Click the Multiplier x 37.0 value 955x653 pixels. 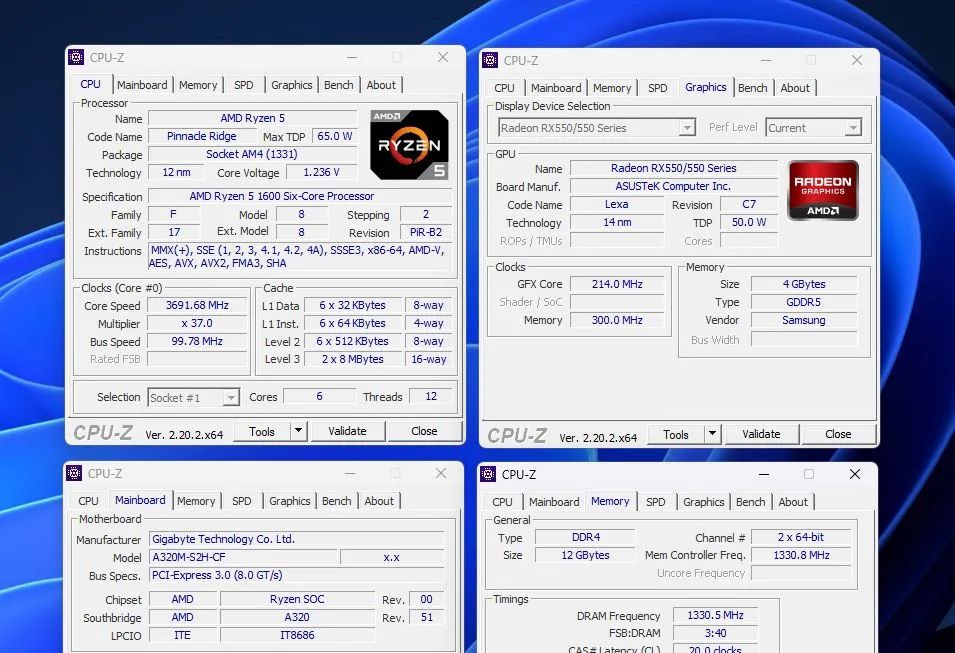point(197,323)
